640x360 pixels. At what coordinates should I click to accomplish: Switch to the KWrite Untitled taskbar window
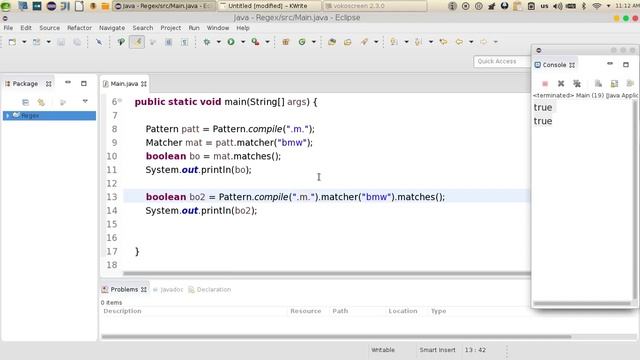pyautogui.click(x=269, y=6)
